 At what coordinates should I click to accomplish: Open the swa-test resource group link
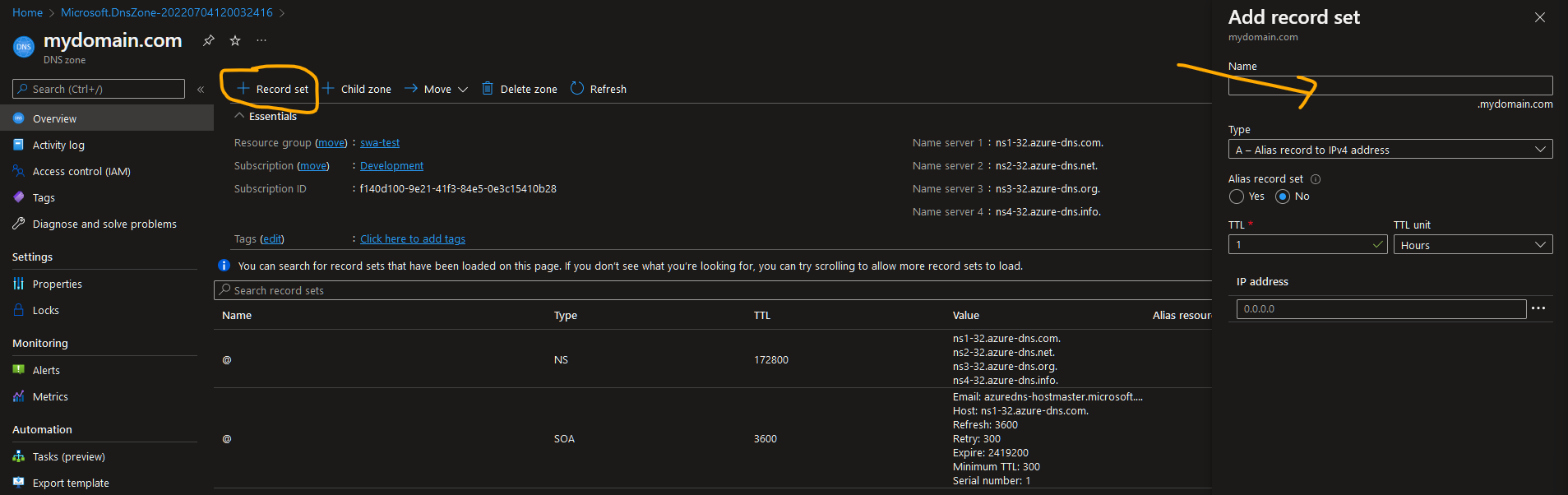(380, 143)
